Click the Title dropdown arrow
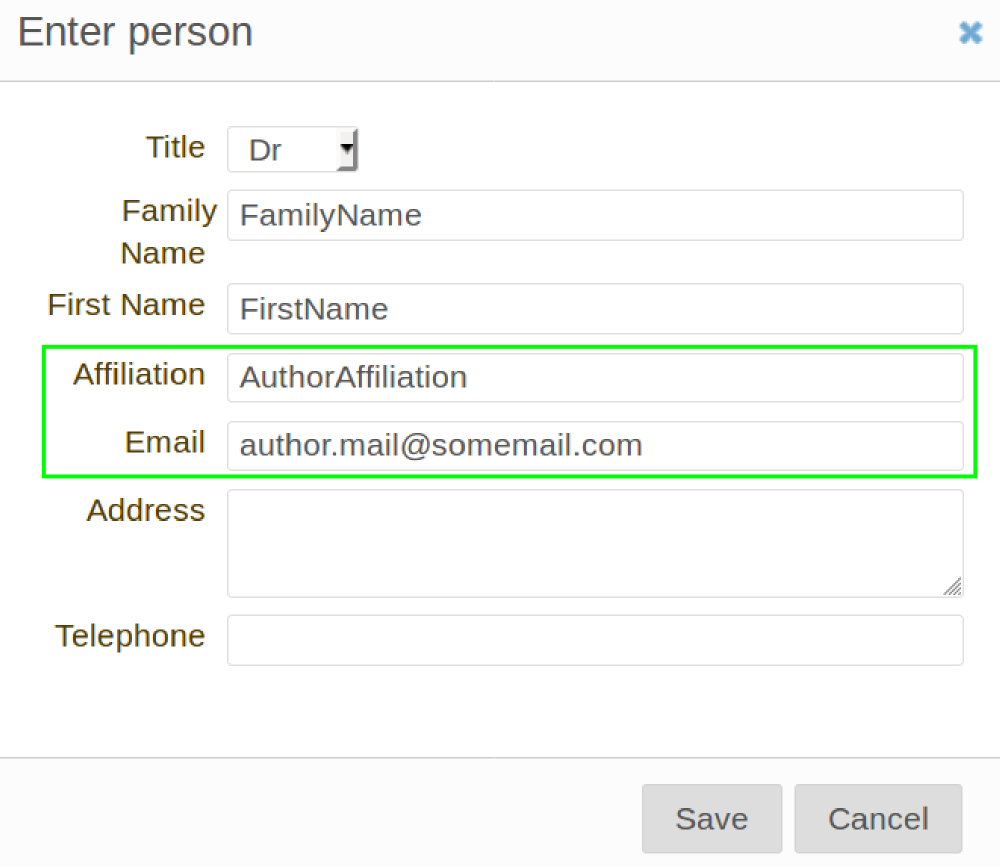1000x867 pixels. click(x=346, y=150)
